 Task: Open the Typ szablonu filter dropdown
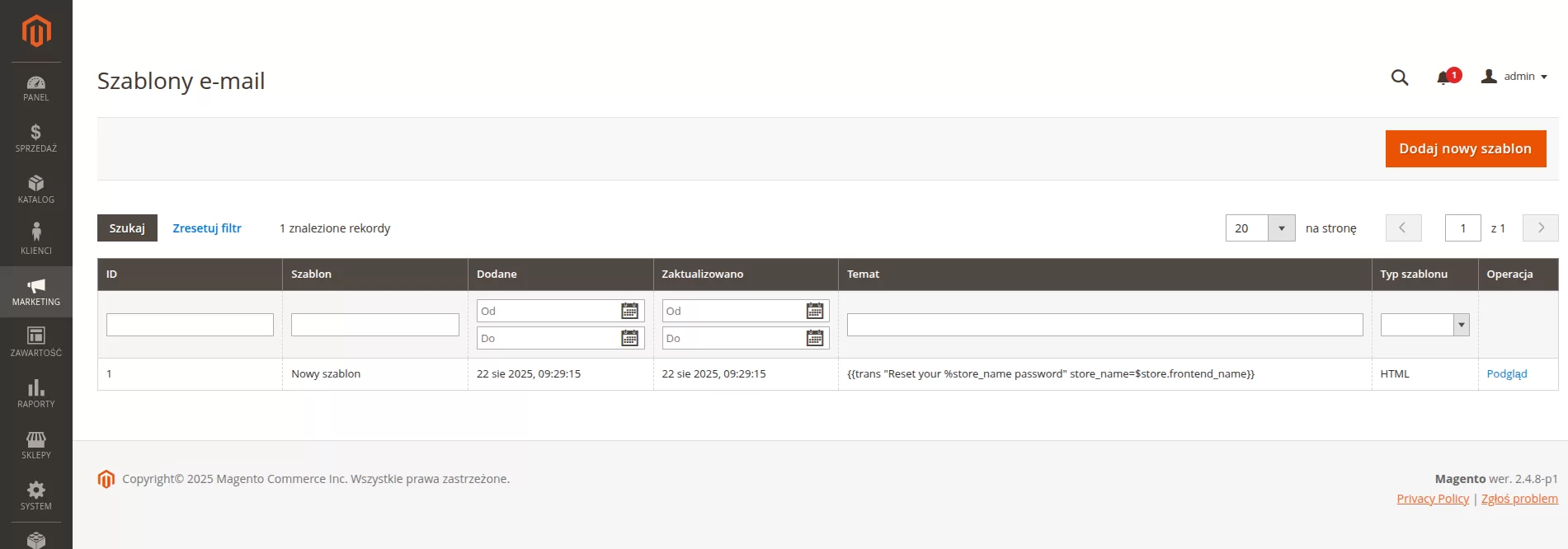tap(1424, 325)
